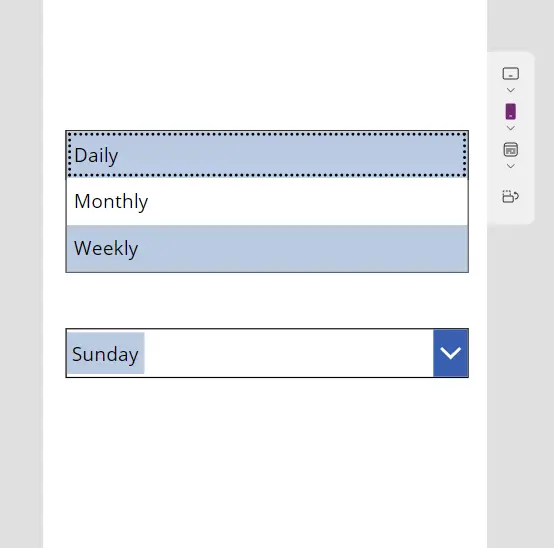Expand chevron under the phone icon
Viewport: 554px width, 548px height.
point(511,128)
